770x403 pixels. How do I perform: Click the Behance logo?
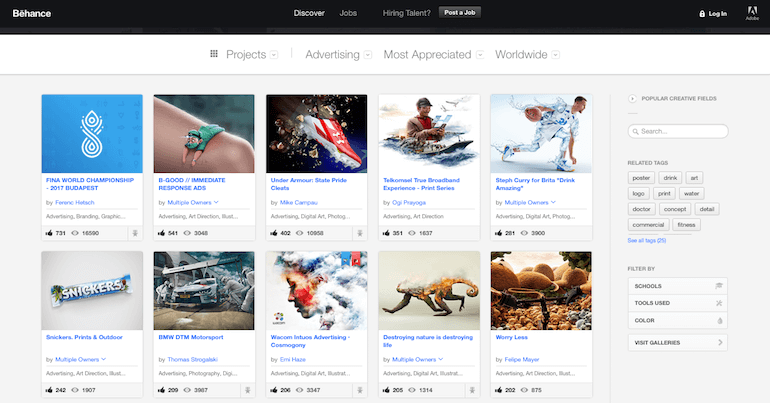click(32, 13)
